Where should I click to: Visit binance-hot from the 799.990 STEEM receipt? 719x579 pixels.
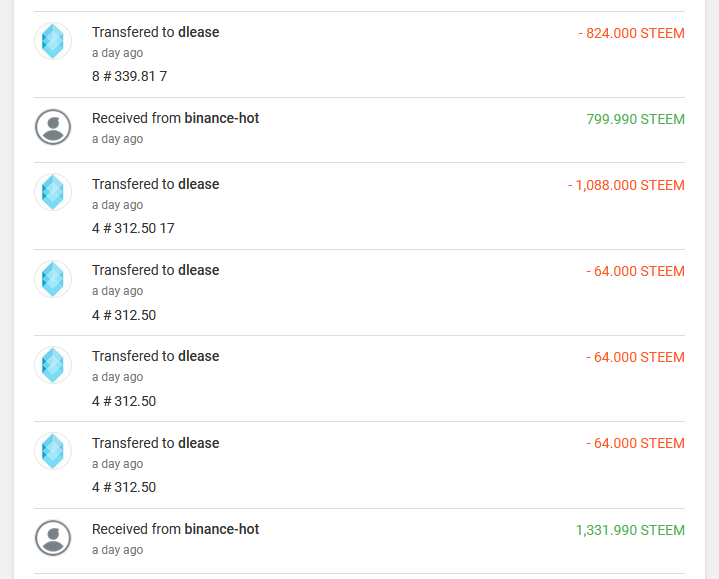(221, 118)
